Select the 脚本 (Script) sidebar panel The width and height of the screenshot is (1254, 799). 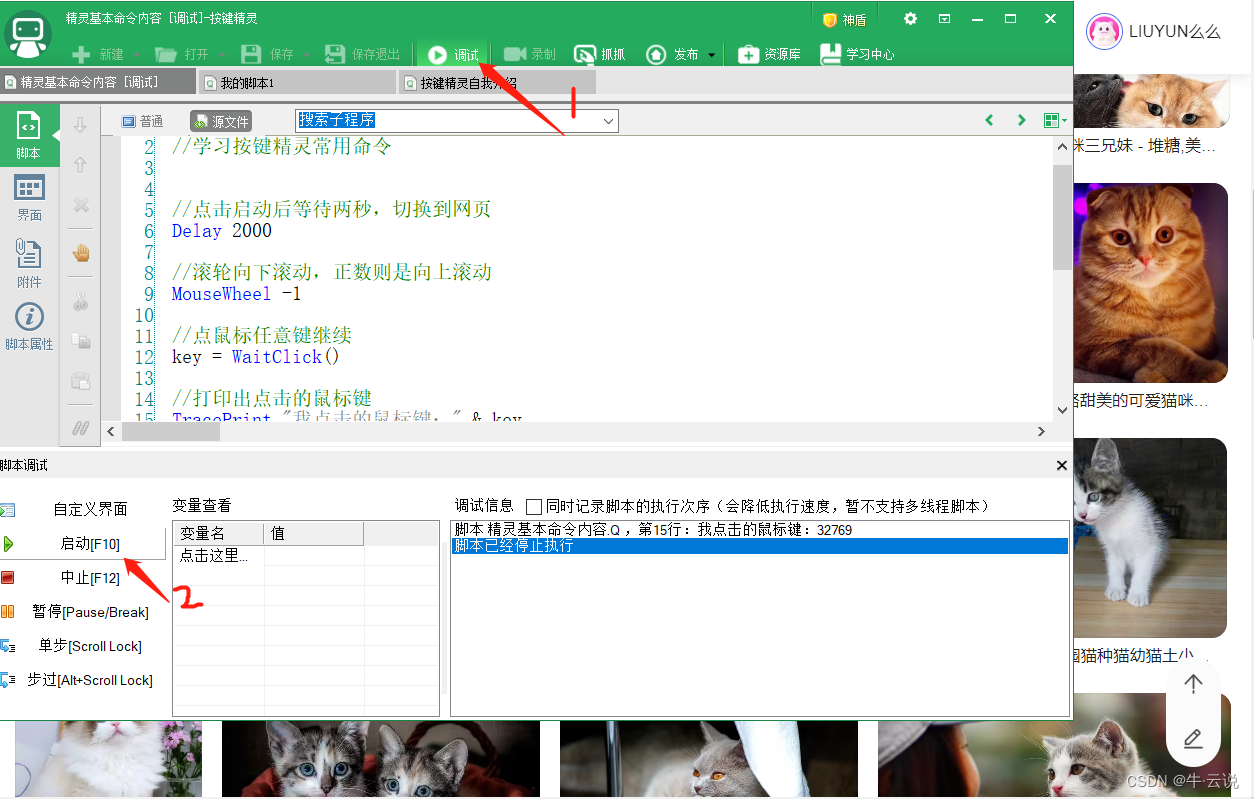pos(29,137)
